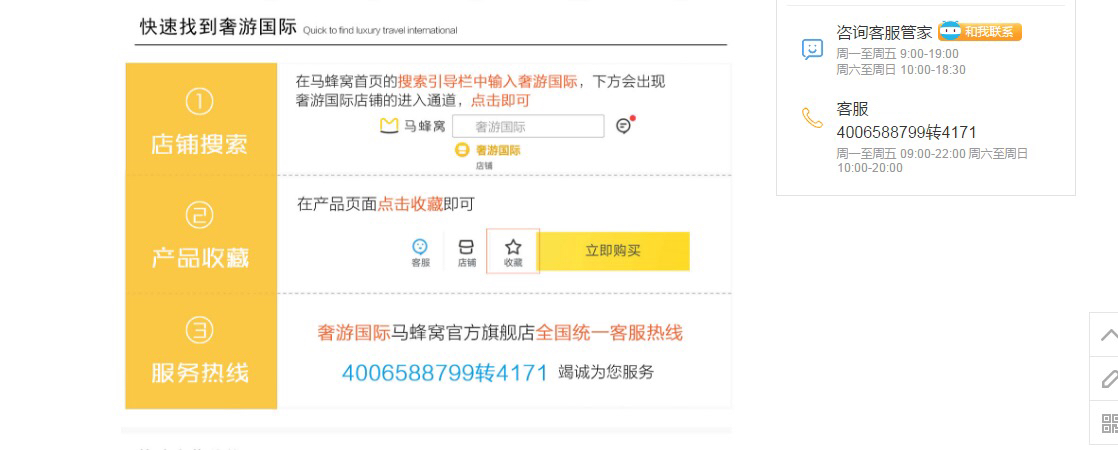Image resolution: width=1118 pixels, height=450 pixels.
Task: Click the sidebar phone number 4006588799转4171
Action: [906, 133]
